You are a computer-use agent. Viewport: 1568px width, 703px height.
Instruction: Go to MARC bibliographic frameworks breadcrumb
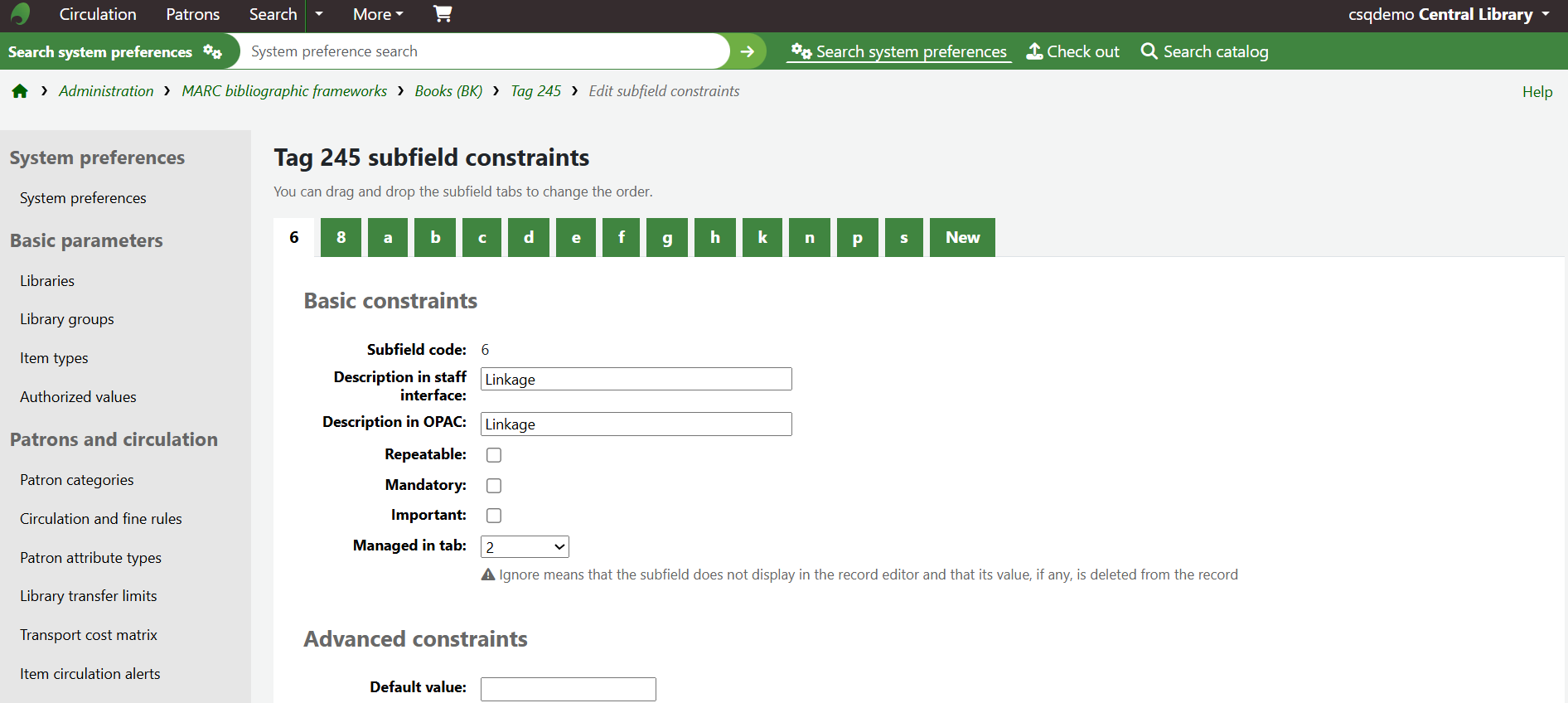[x=284, y=91]
